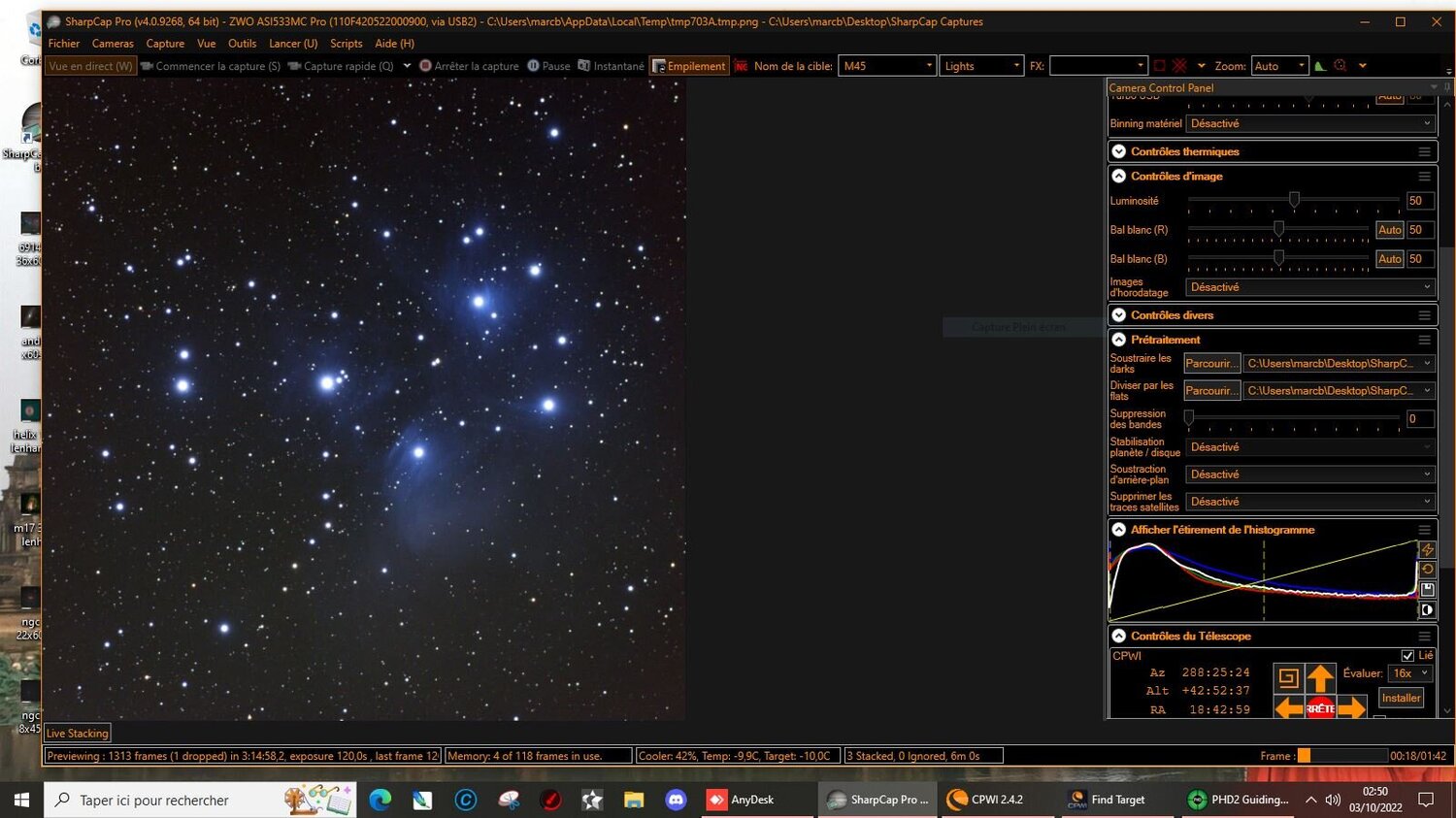Click the red NC icon next to Empilement
Image resolution: width=1456 pixels, height=818 pixels.
(742, 66)
